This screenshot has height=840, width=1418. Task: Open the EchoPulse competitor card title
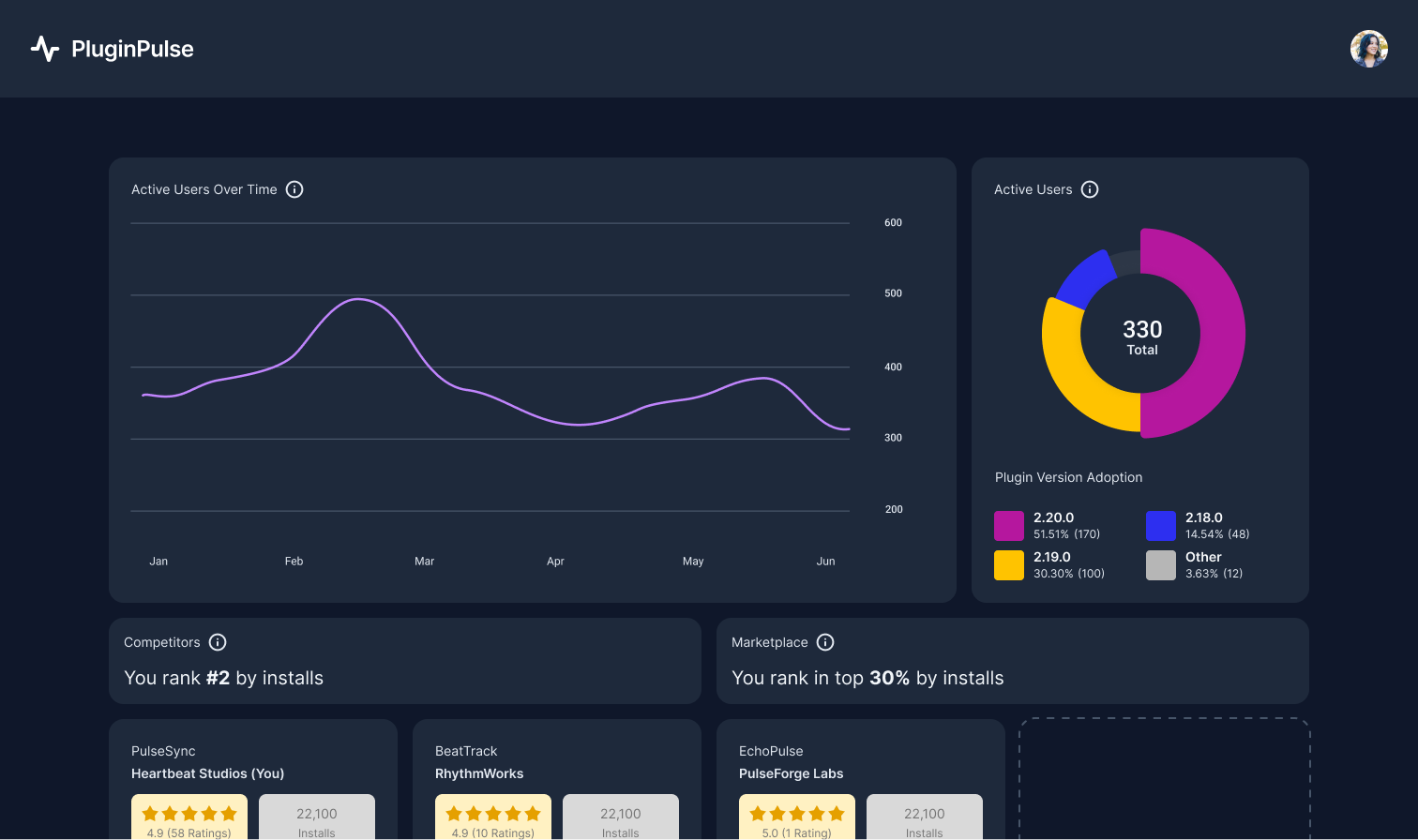771,751
